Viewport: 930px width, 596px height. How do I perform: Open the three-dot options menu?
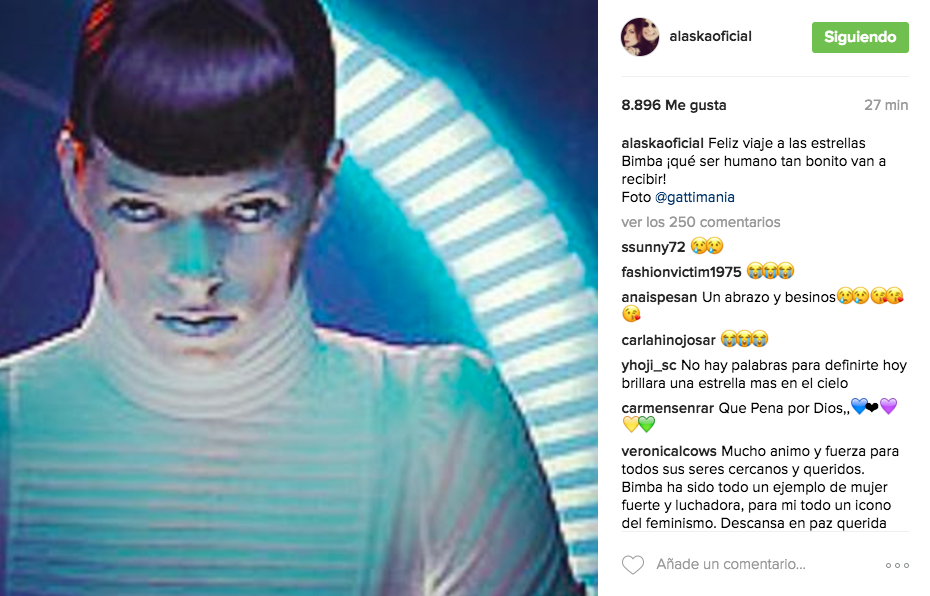coord(897,565)
